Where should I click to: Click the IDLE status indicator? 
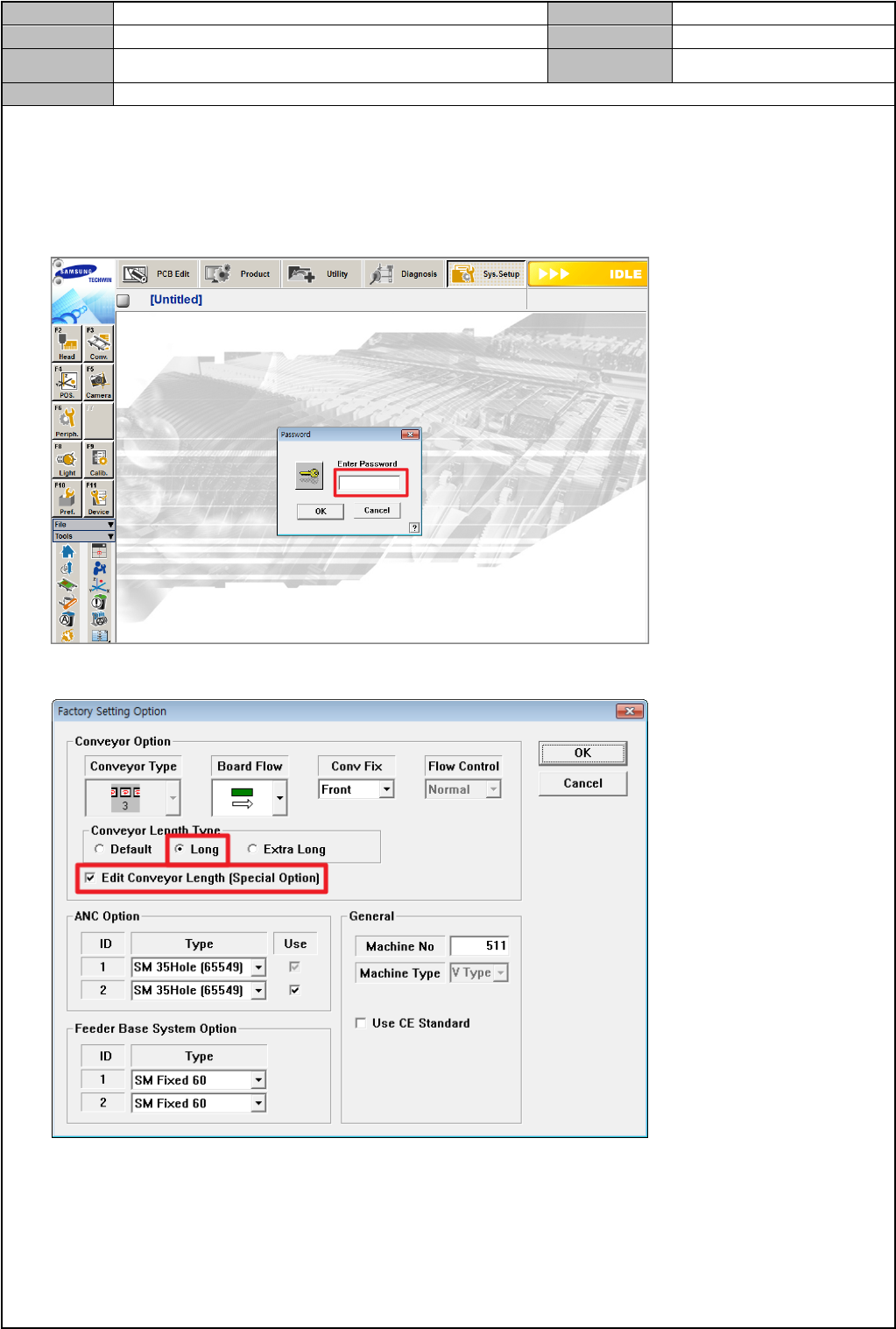click(588, 274)
